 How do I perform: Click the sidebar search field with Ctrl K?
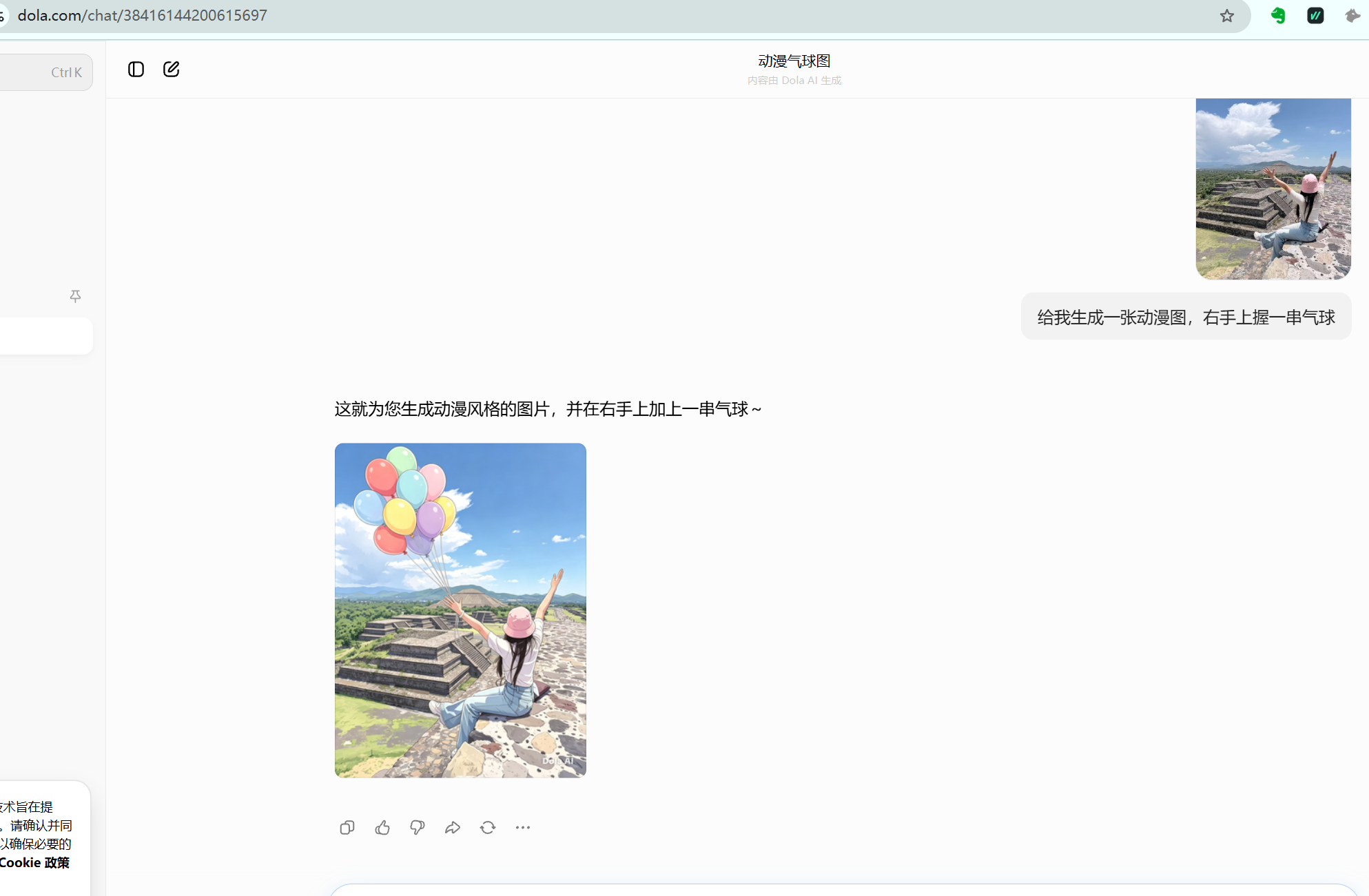(x=46, y=72)
